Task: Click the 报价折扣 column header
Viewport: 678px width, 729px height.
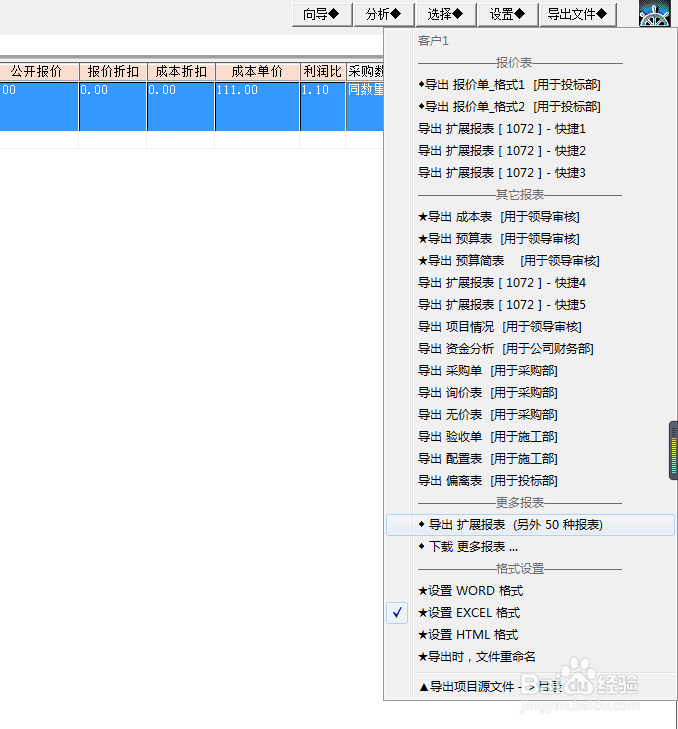Action: pyautogui.click(x=113, y=72)
